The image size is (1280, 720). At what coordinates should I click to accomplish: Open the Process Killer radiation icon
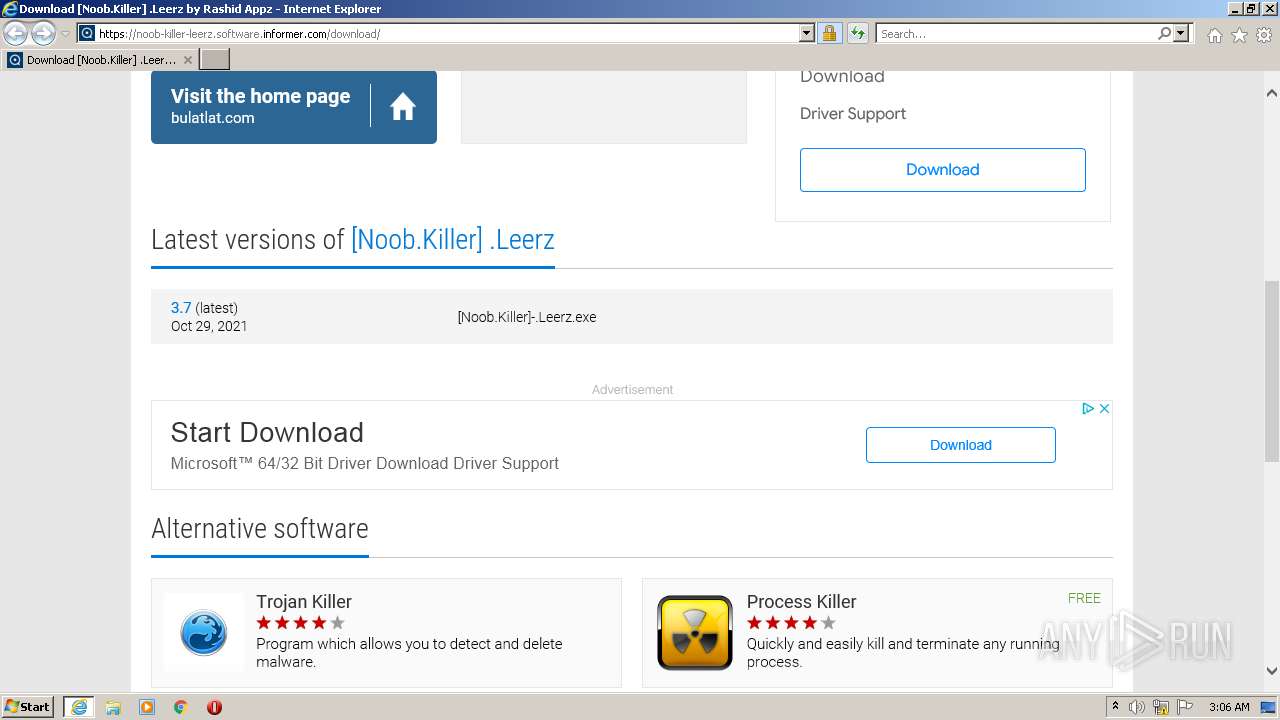pyautogui.click(x=695, y=632)
